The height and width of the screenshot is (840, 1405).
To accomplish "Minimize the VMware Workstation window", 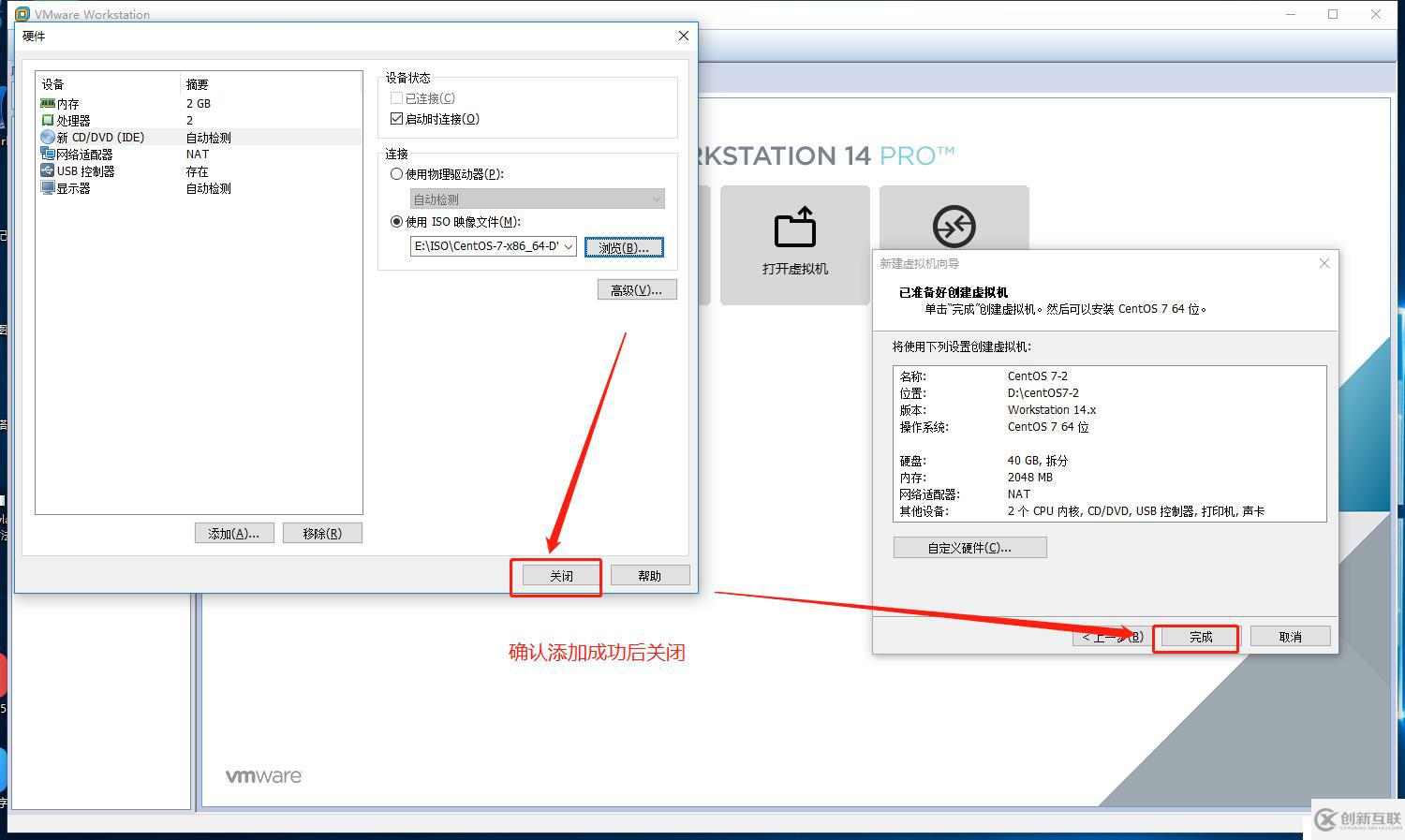I will (x=1290, y=14).
